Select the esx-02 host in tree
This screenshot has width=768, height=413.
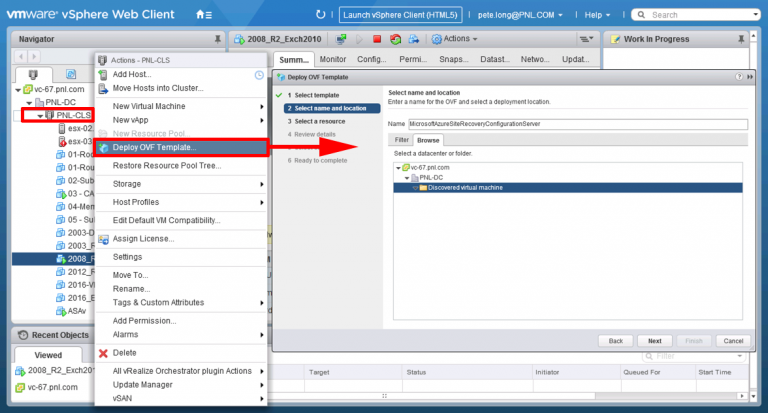[76, 128]
